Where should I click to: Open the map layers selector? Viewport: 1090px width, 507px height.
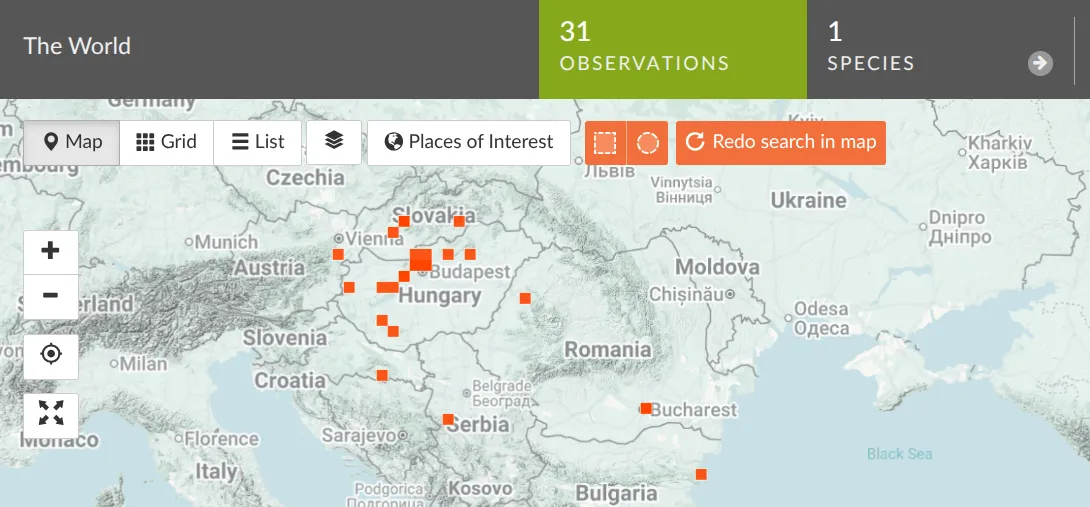point(334,142)
